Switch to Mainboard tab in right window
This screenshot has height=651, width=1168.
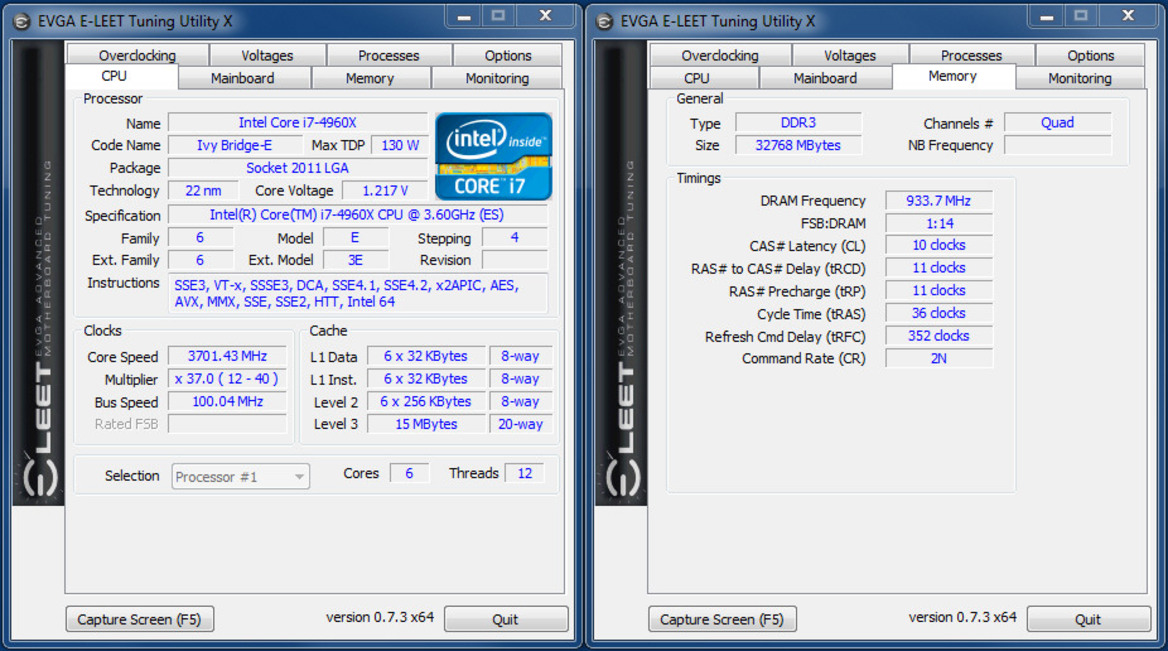point(825,78)
